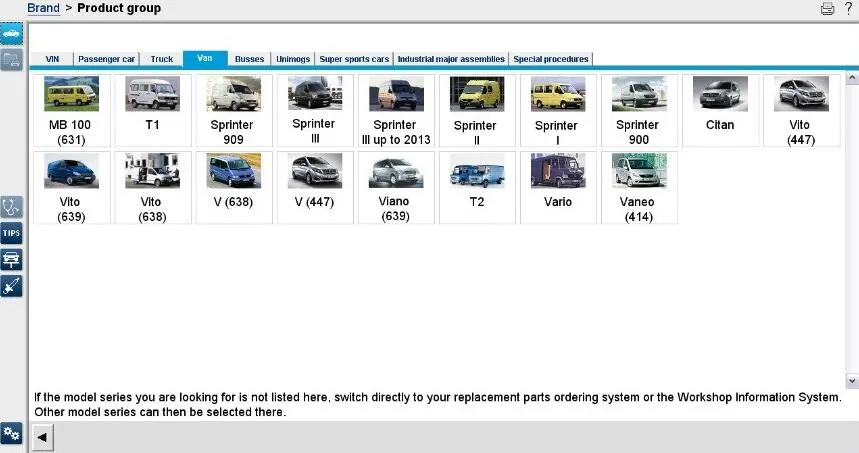Select the T2 van model
This screenshot has width=859, height=453.
pyautogui.click(x=477, y=188)
